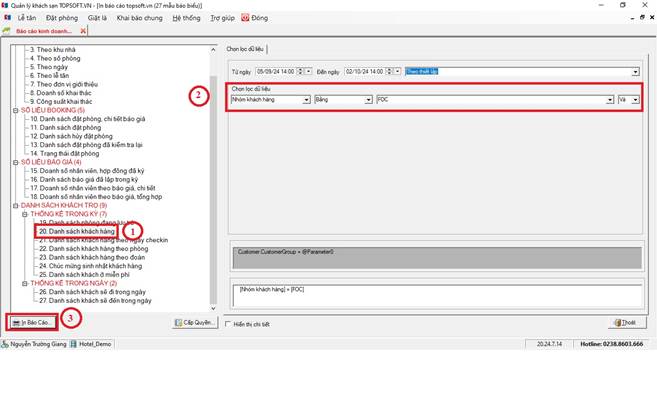Collapse the DANH SÁCH KHÁCH TRỌ group
This screenshot has height=410, width=657.
point(16,206)
